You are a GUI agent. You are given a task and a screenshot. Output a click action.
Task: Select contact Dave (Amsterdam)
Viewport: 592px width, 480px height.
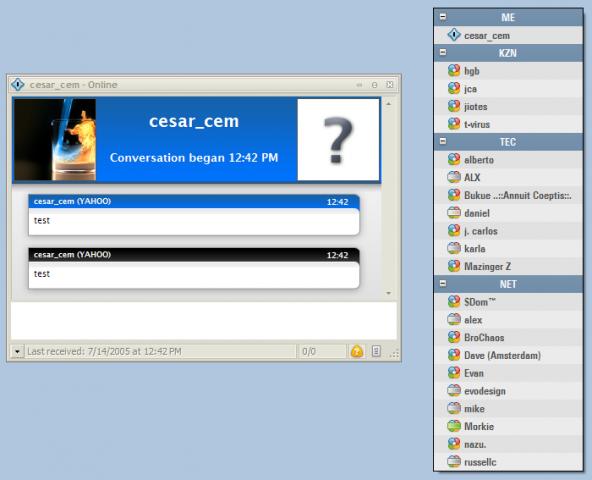508,355
